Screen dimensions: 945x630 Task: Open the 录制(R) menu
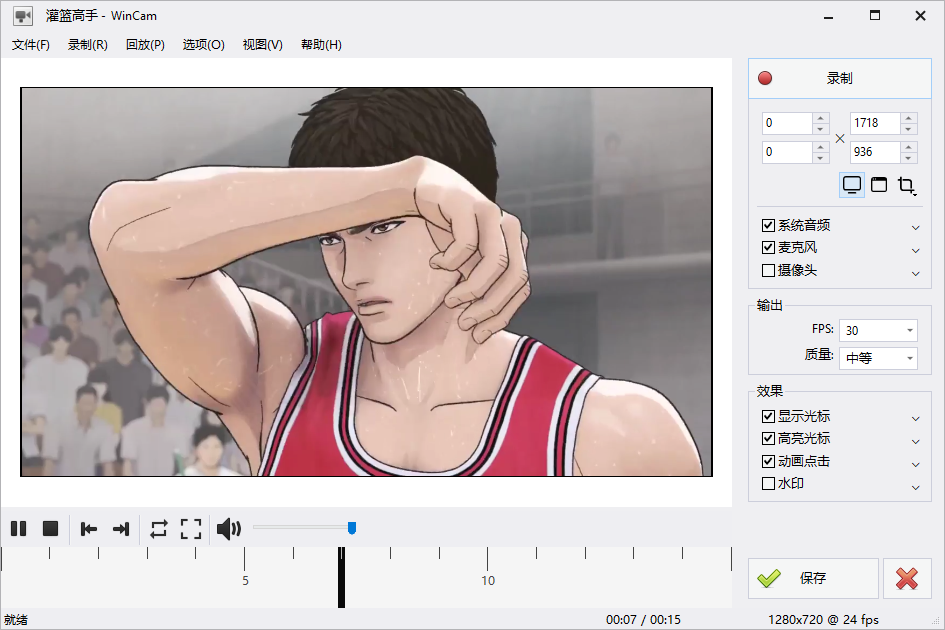click(x=87, y=45)
